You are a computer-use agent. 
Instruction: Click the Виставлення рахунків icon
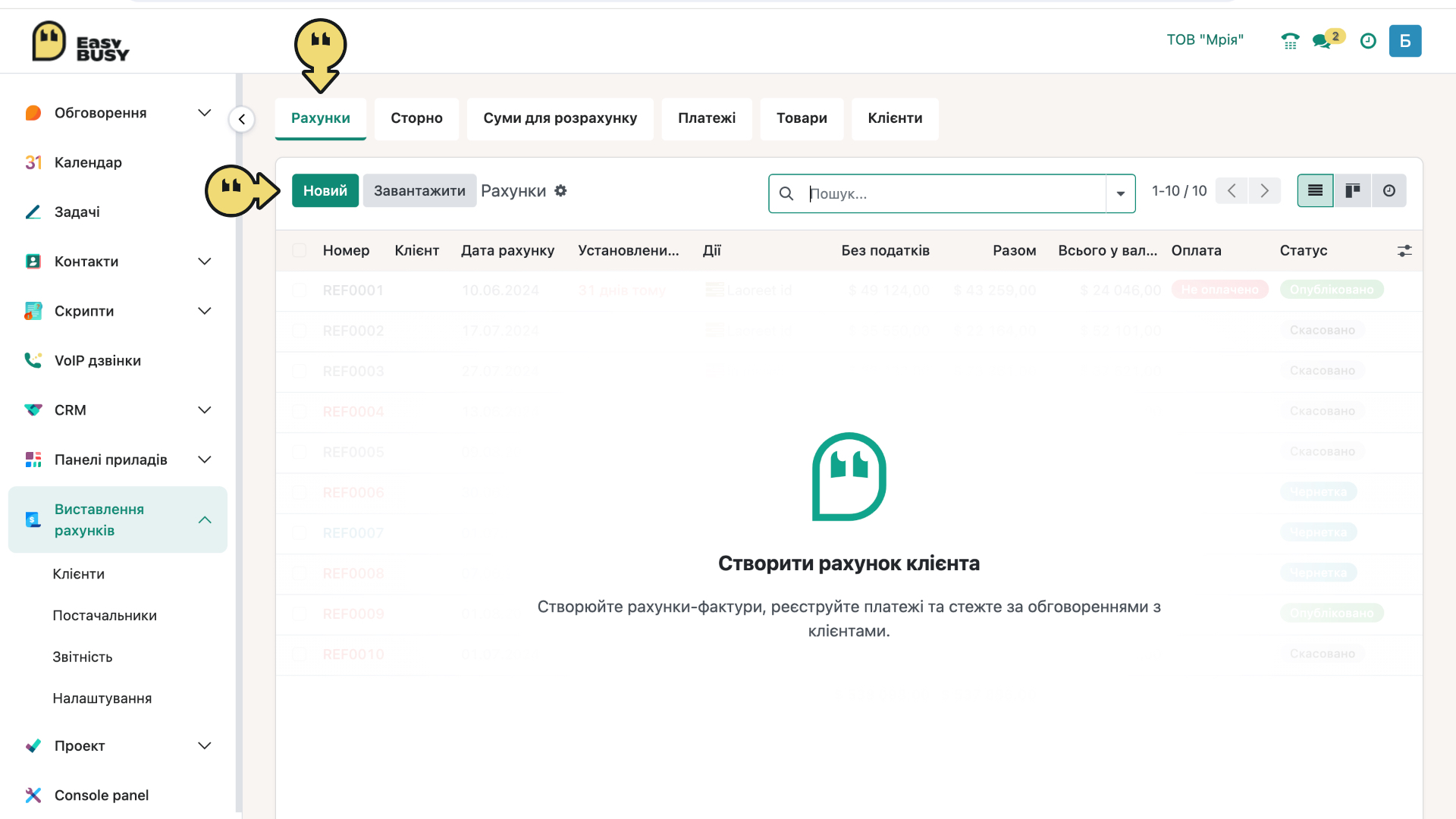[33, 519]
